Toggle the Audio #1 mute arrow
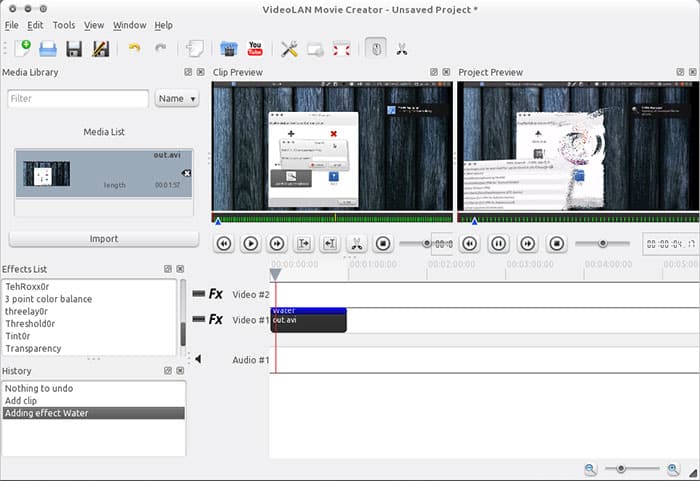Image resolution: width=700 pixels, height=481 pixels. click(198, 359)
